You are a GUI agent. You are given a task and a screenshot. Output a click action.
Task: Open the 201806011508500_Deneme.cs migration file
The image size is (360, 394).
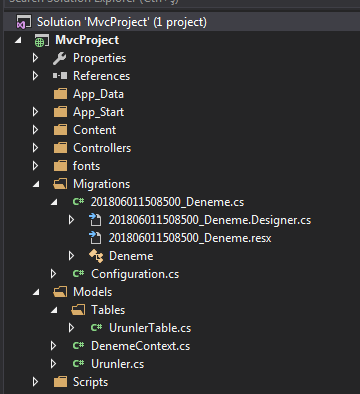[x=167, y=202]
